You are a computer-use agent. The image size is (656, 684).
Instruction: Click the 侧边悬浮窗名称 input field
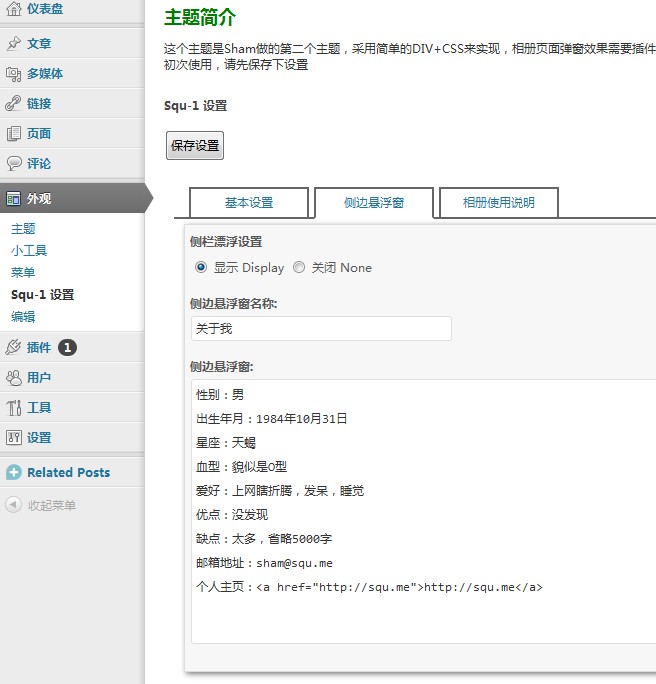(x=320, y=329)
